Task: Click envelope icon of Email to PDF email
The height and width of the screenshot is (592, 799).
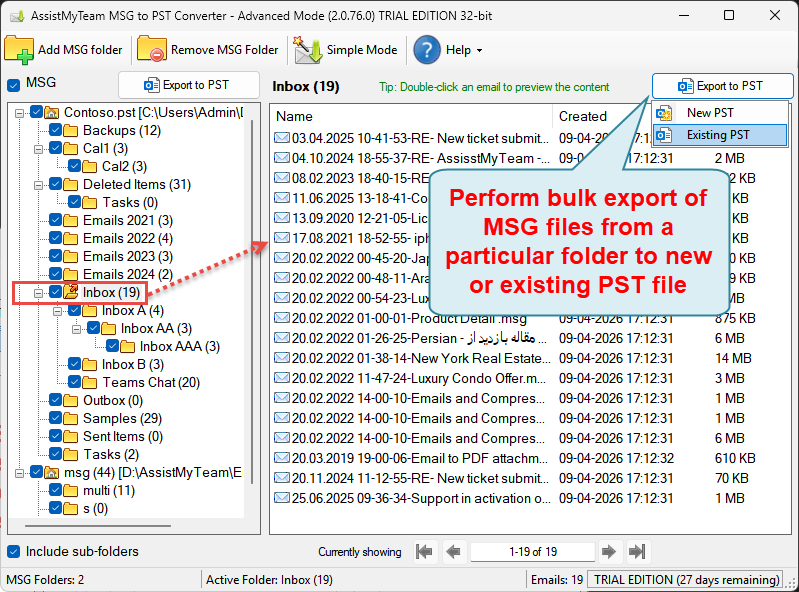Action: click(282, 458)
